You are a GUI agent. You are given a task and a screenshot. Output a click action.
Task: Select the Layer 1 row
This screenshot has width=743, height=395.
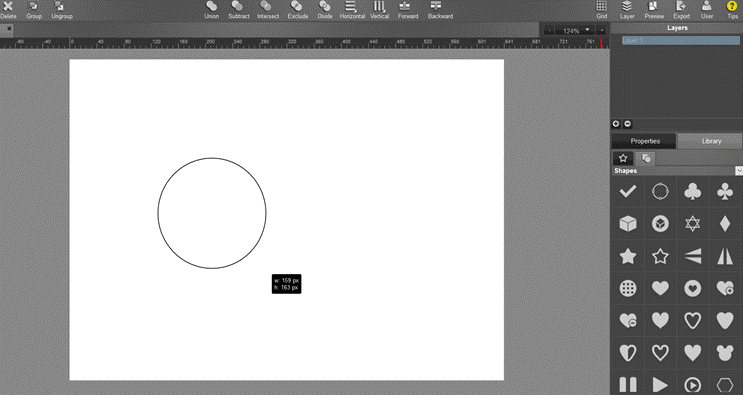coord(680,41)
